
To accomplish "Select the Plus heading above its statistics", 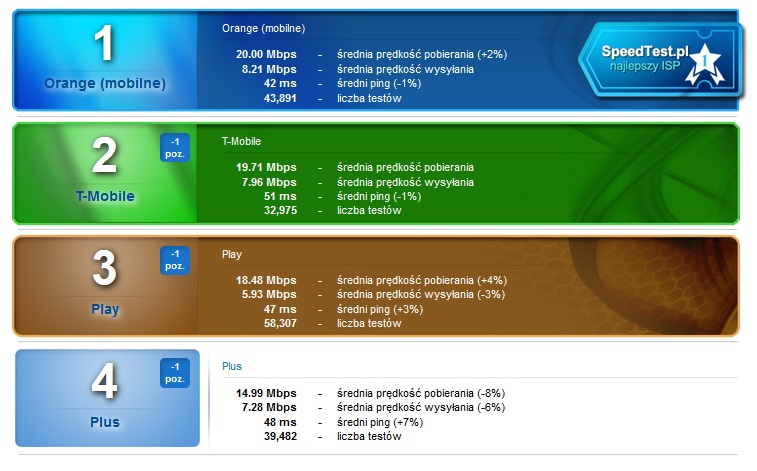I will coord(232,366).
